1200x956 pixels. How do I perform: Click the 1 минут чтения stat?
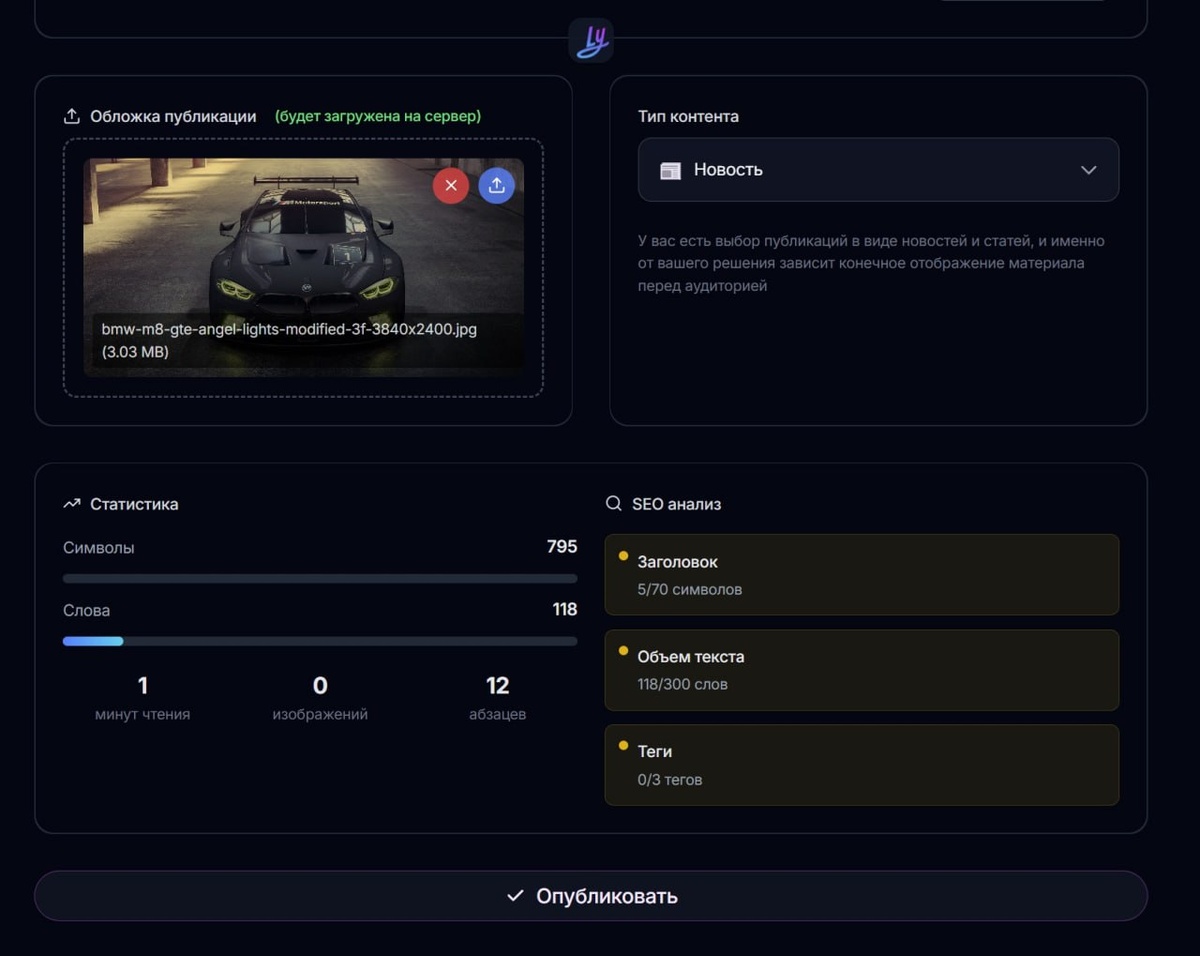142,698
